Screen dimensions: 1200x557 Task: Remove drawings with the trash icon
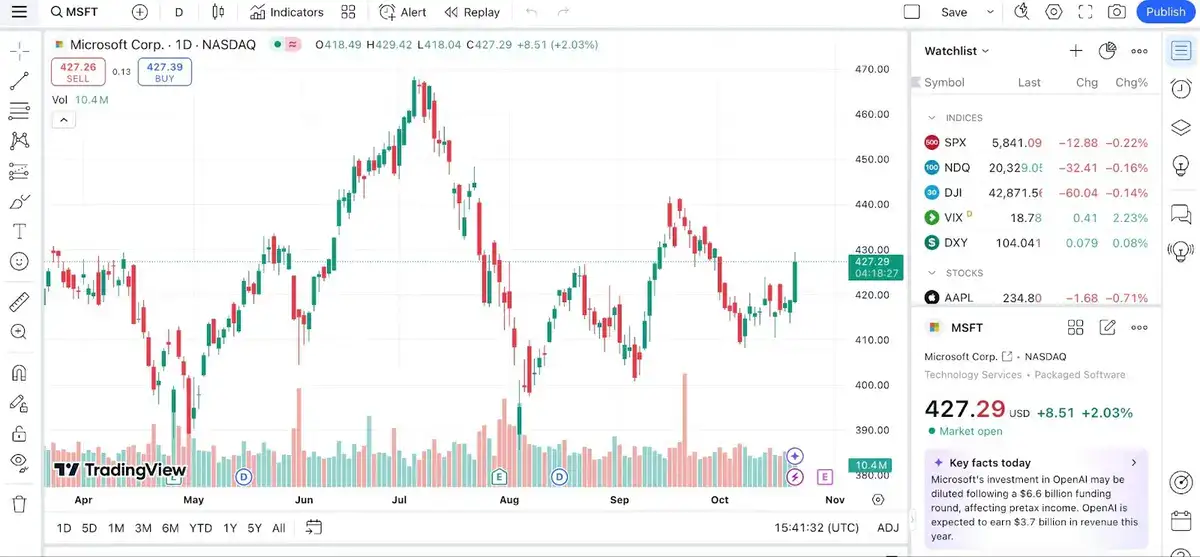pyautogui.click(x=19, y=504)
